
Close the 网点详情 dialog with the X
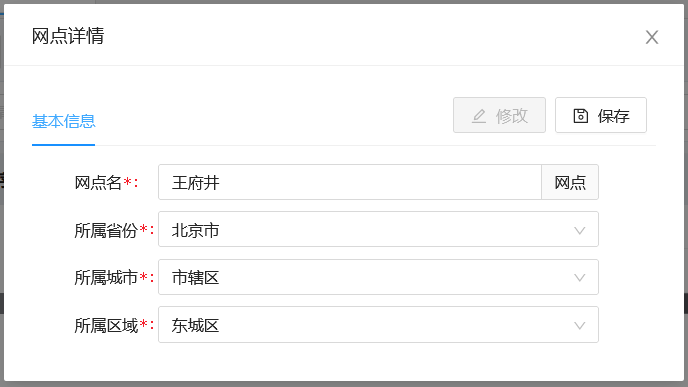[x=652, y=37]
